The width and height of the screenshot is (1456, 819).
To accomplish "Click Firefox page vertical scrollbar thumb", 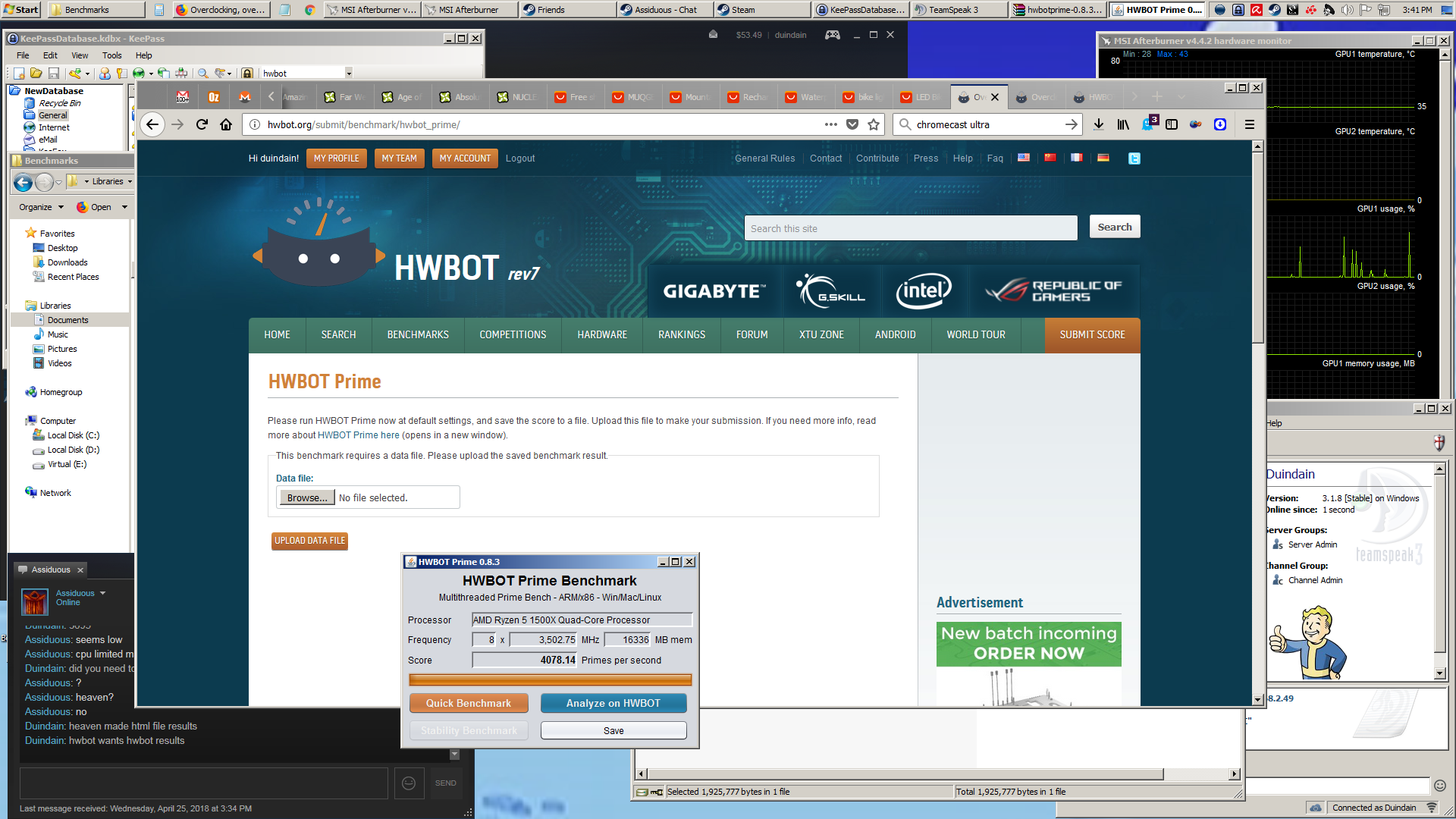I will (1257, 247).
